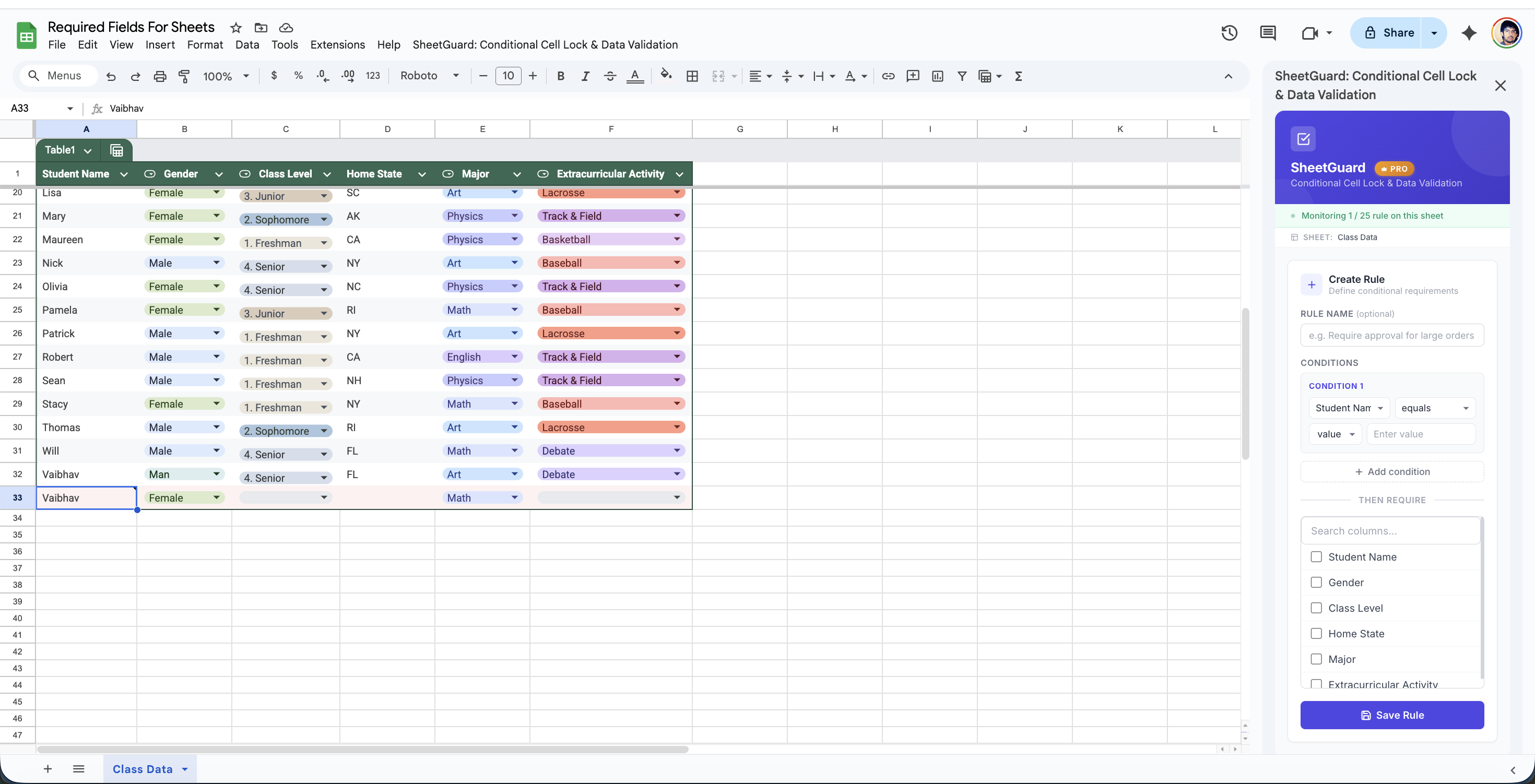
Task: Expand the Table1 dropdown
Action: pyautogui.click(x=88, y=149)
